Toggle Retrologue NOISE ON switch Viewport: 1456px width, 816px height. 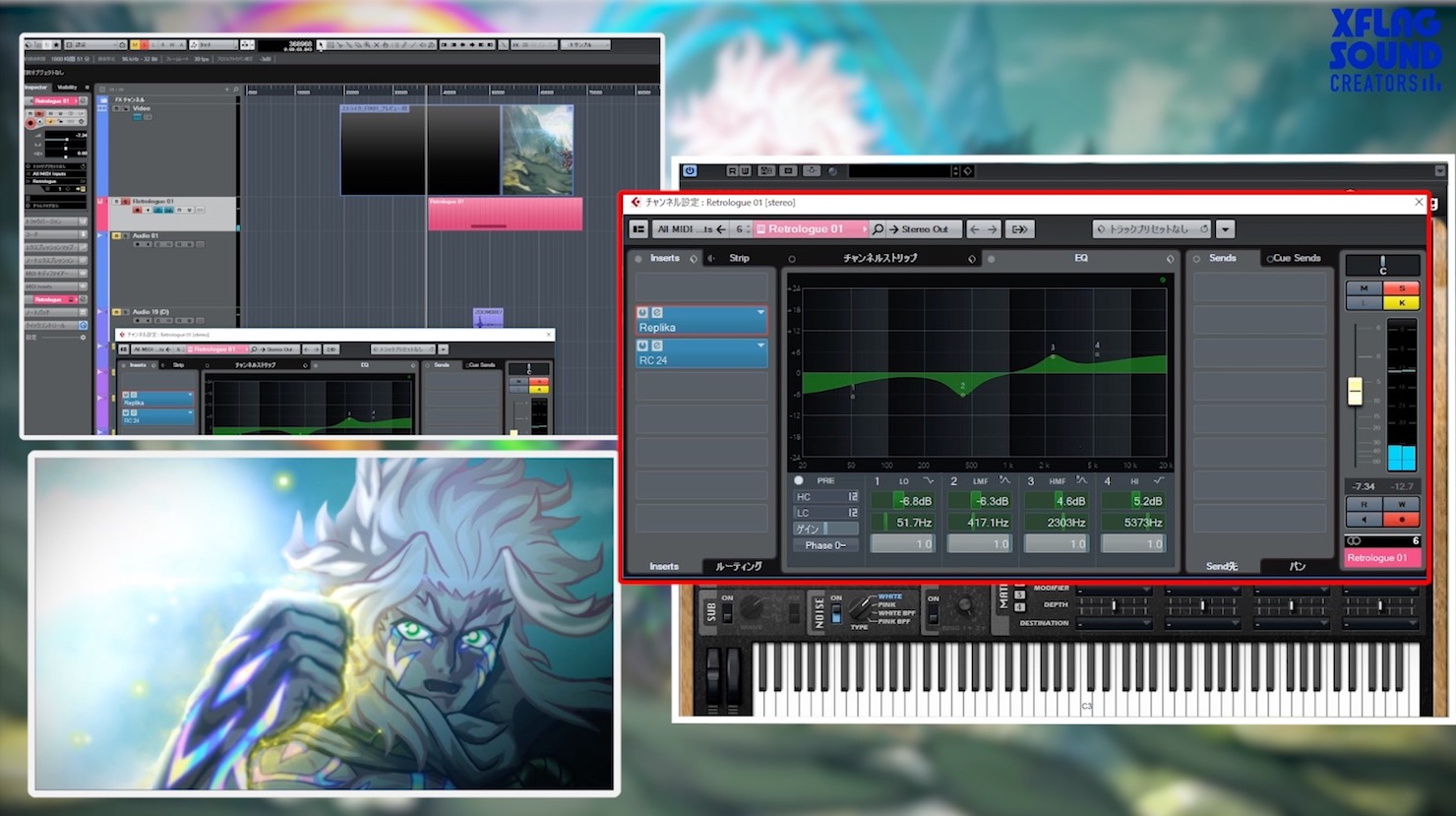pyautogui.click(x=836, y=613)
